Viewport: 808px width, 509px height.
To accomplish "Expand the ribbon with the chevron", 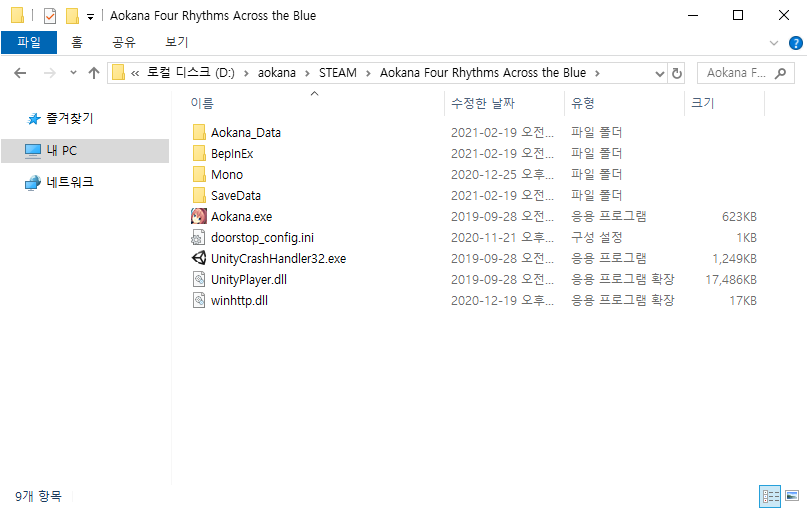I will [x=773, y=43].
